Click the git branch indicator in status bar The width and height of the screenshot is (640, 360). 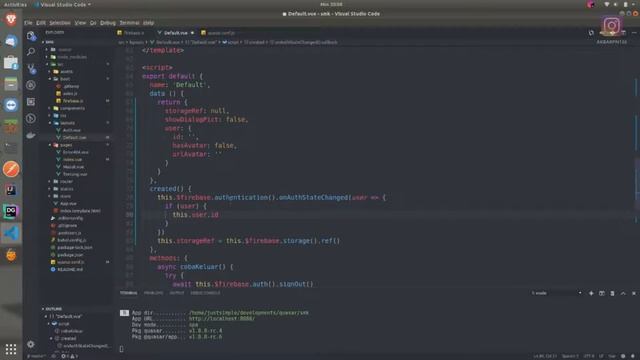pyautogui.click(x=36, y=356)
